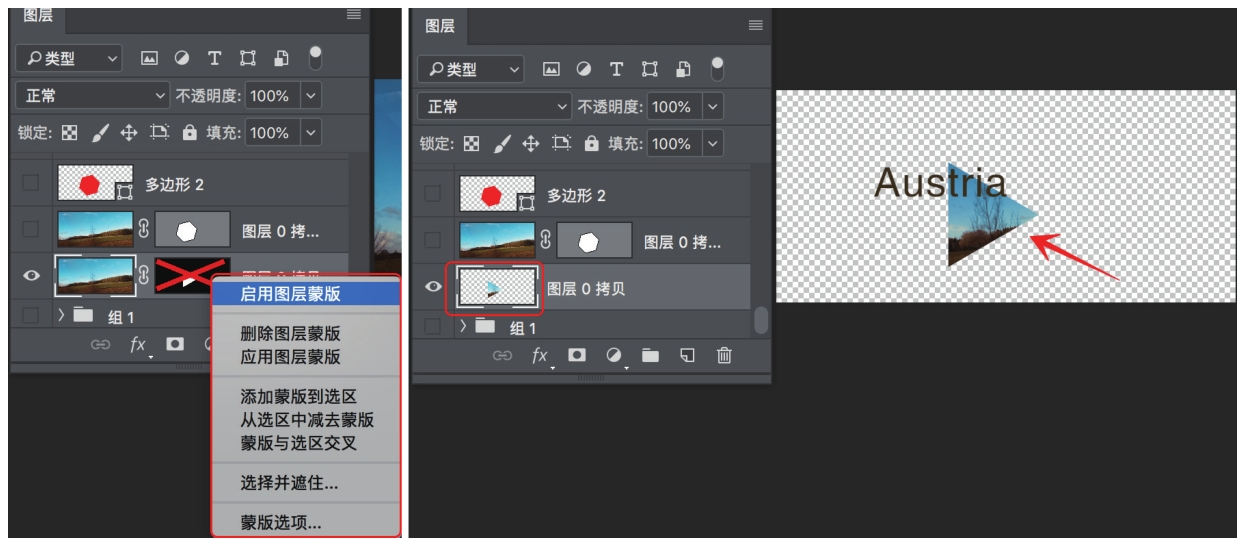This screenshot has height=541, width=1241.
Task: Open 填充 slider arrow in right panel
Action: [711, 143]
